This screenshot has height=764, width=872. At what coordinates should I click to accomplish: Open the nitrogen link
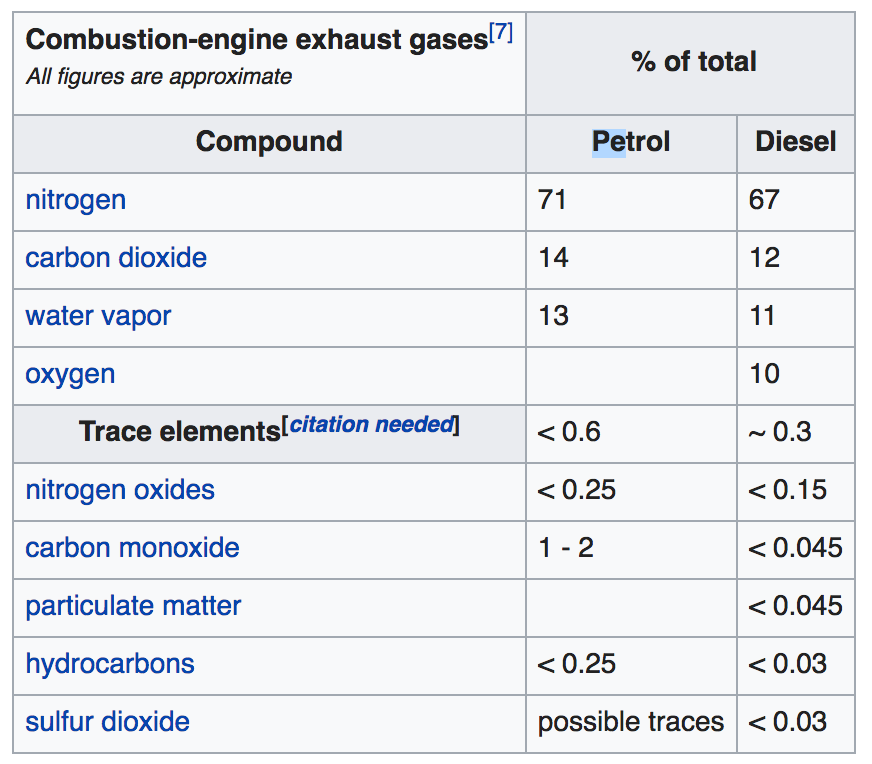pyautogui.click(x=76, y=200)
